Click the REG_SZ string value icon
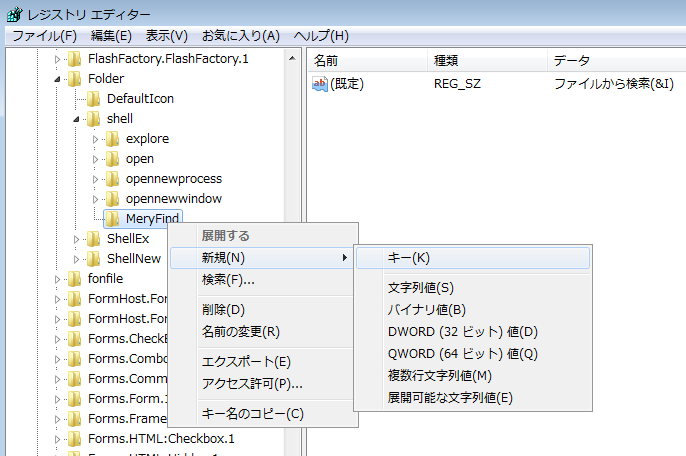Image resolution: width=686 pixels, height=456 pixels. (x=320, y=84)
